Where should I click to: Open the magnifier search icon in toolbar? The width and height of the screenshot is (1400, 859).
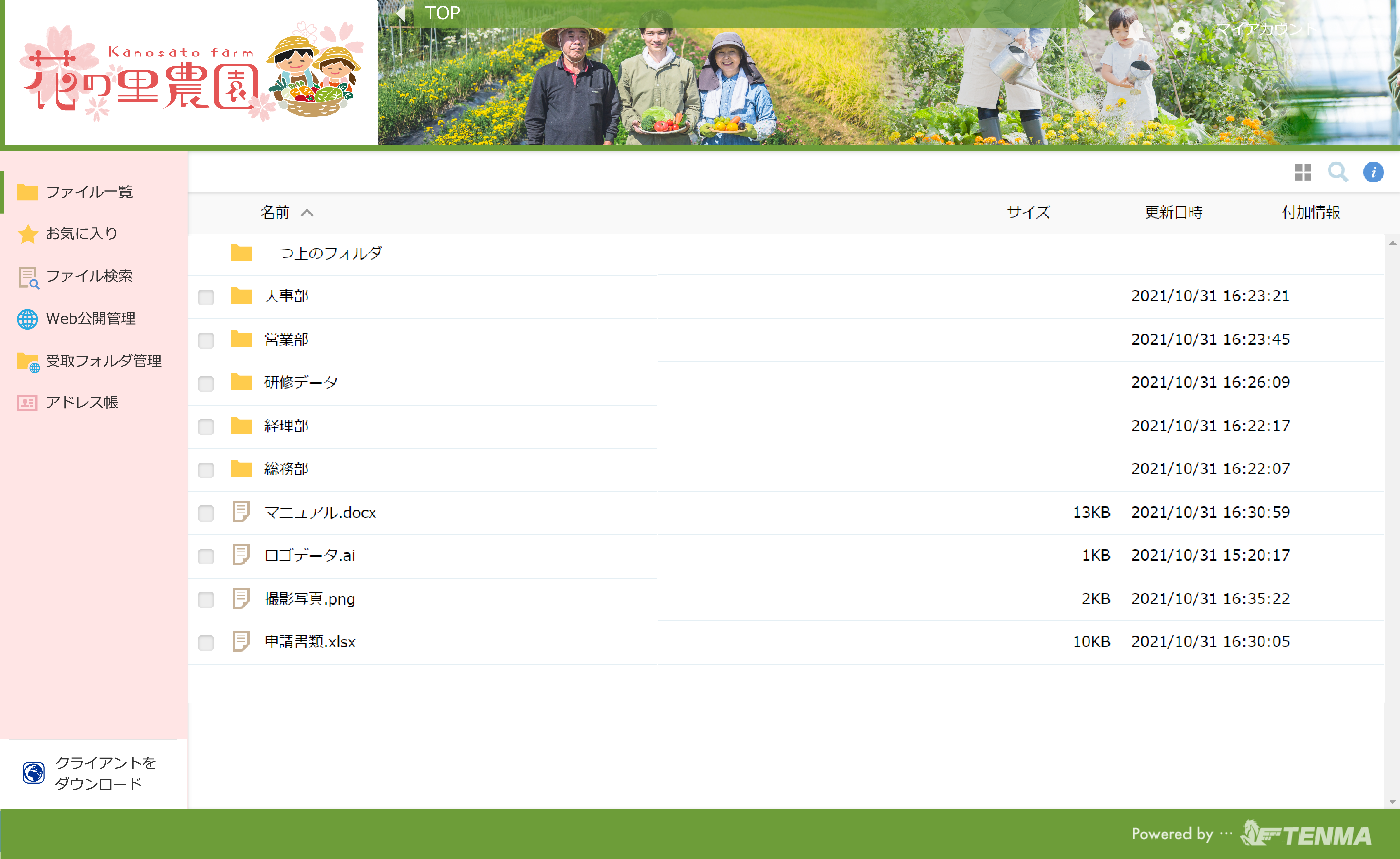point(1338,172)
